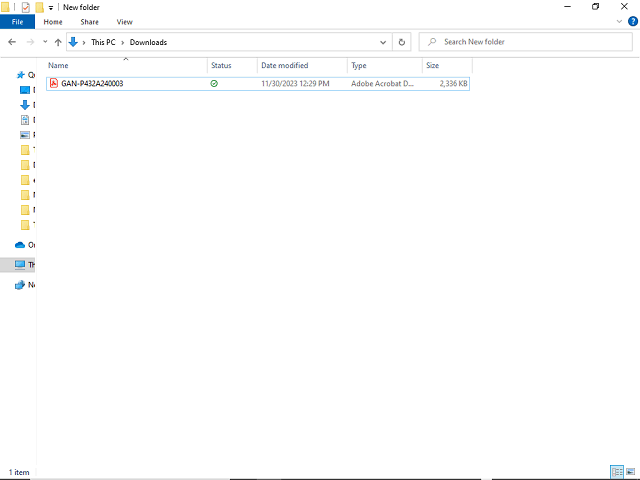Viewport: 640px width, 480px height.
Task: Click the blue Downloads icon in address bar
Action: click(73, 42)
